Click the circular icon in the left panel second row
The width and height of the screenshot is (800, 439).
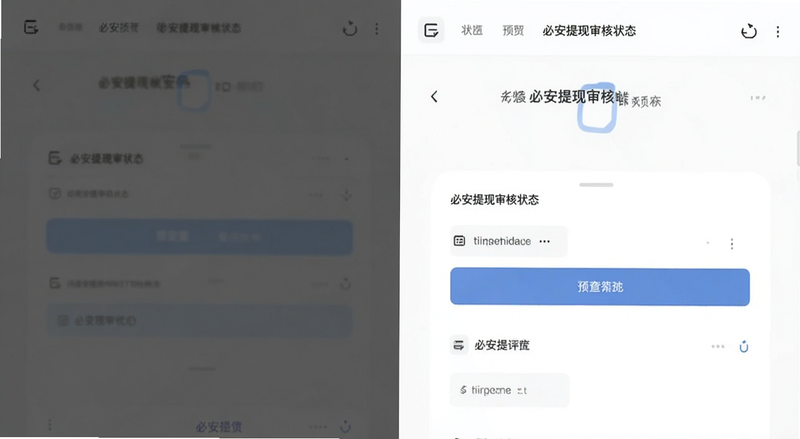(x=55, y=193)
